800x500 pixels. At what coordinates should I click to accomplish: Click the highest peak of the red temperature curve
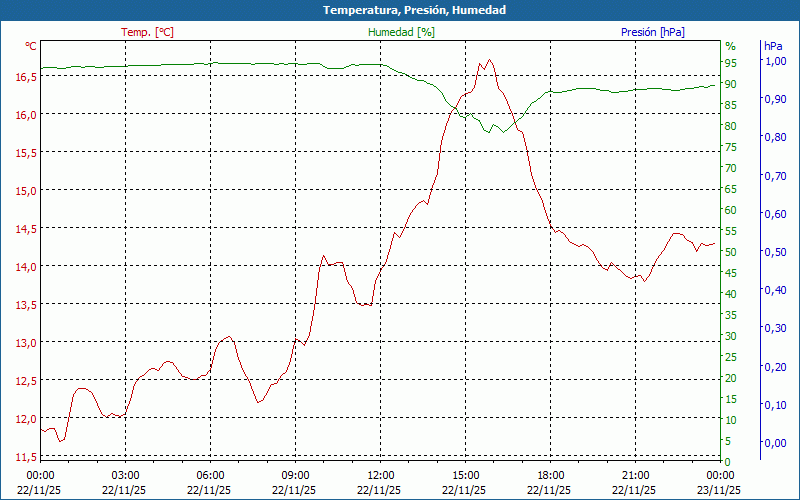[488, 60]
